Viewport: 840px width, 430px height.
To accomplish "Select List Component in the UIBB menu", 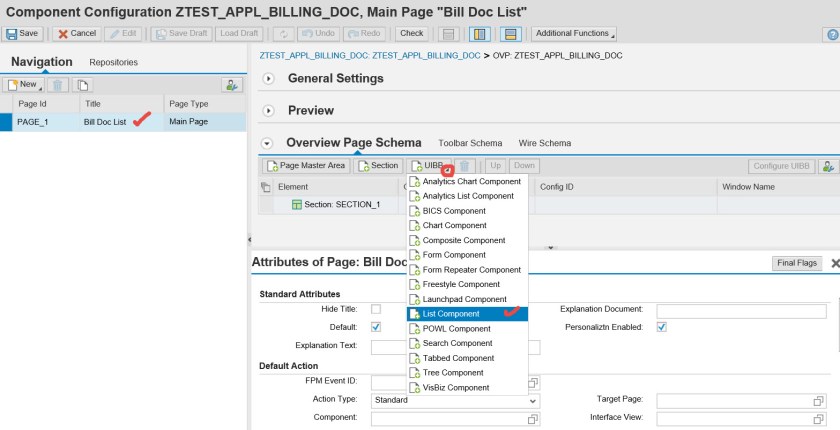I will pyautogui.click(x=467, y=314).
